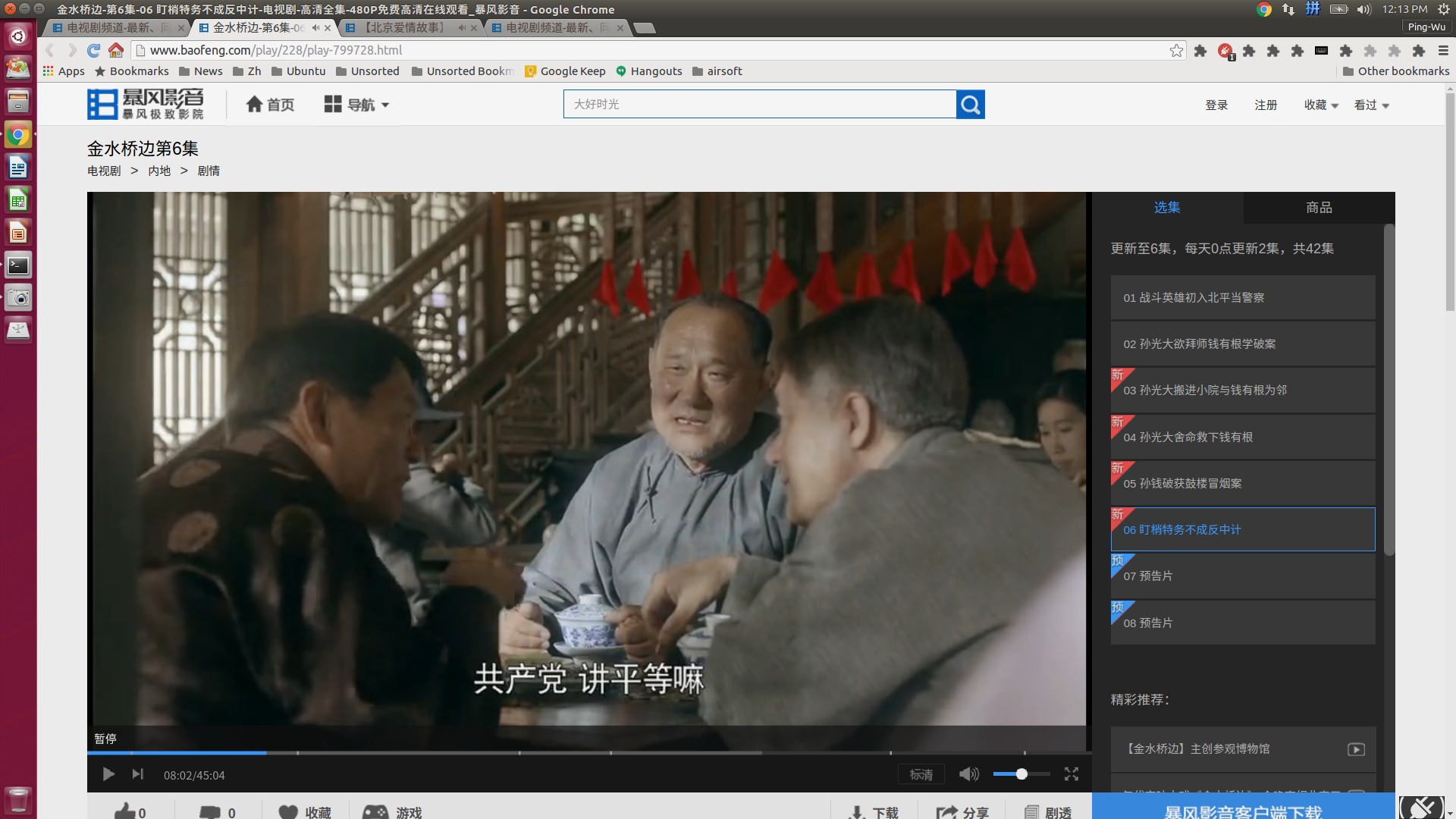Screen dimensions: 1456x819
Task: Focus the 大好时光 search field
Action: coord(759,104)
